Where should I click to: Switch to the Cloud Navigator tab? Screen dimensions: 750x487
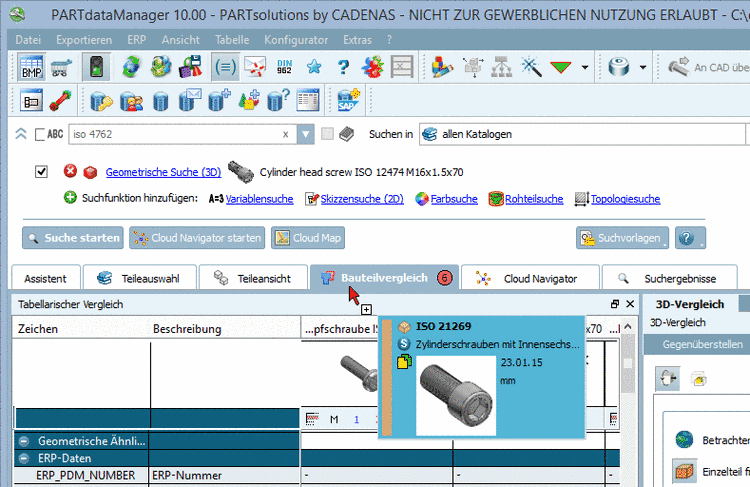(530, 278)
